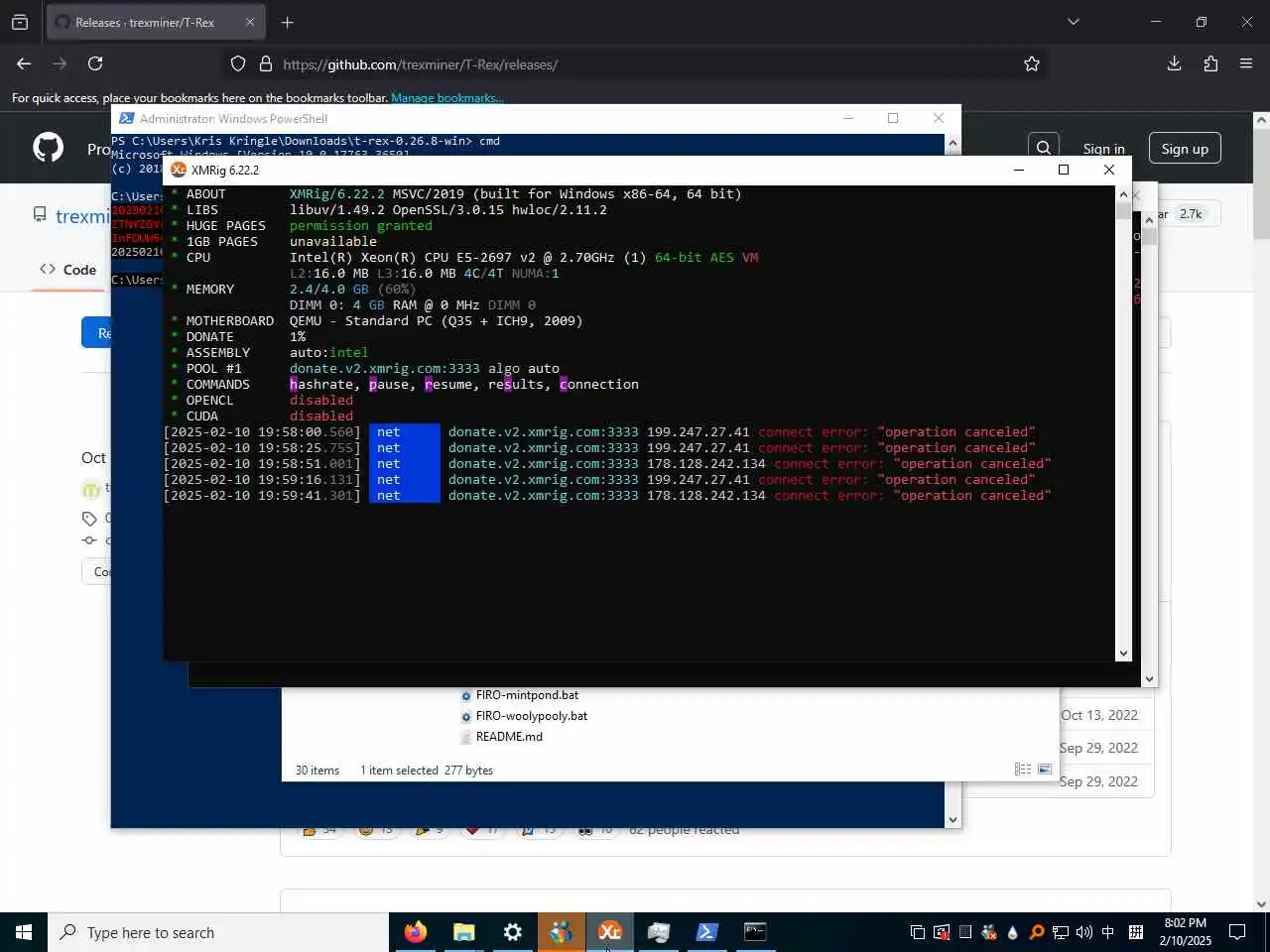The width and height of the screenshot is (1270, 952).
Task: Click PowerShell window scroll down arrow
Action: point(952,820)
